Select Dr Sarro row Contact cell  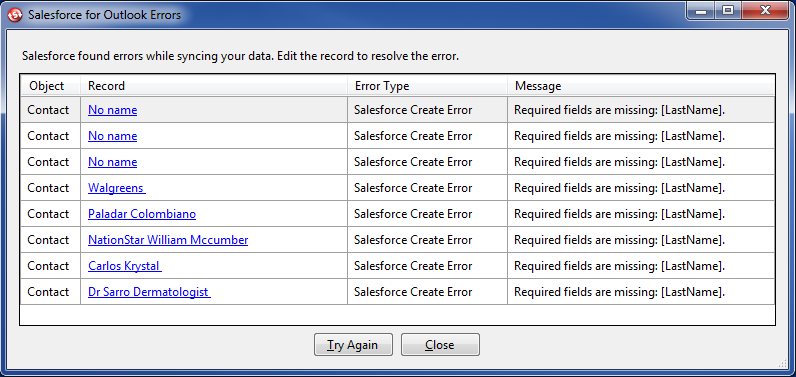(x=50, y=292)
